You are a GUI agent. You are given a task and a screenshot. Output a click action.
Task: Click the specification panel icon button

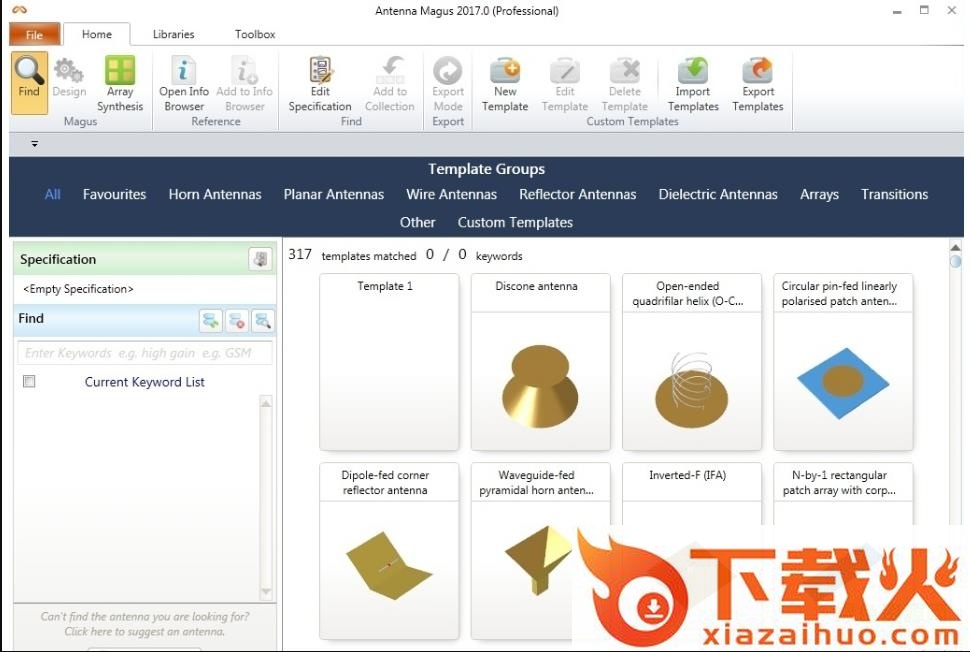pos(260,259)
